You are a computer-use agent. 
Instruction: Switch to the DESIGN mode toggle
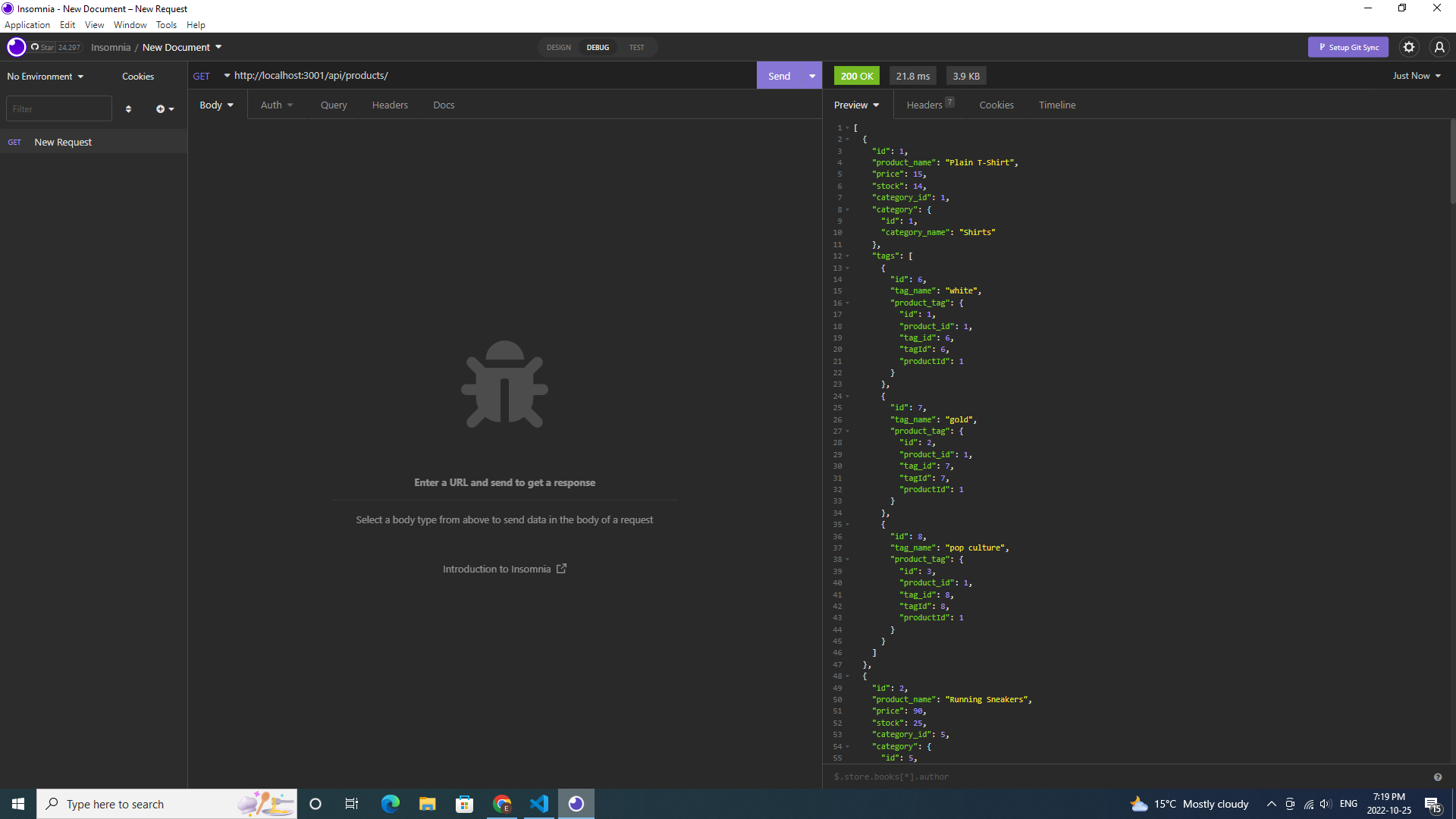pyautogui.click(x=559, y=47)
